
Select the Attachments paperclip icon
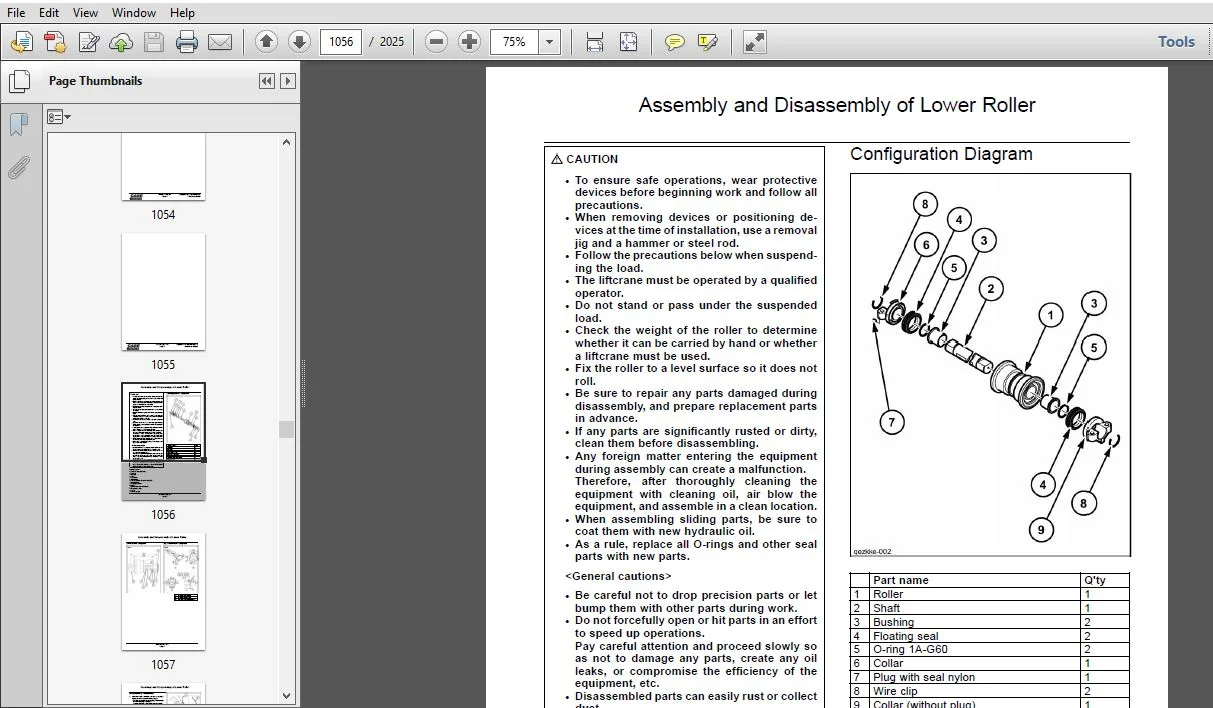(x=18, y=168)
